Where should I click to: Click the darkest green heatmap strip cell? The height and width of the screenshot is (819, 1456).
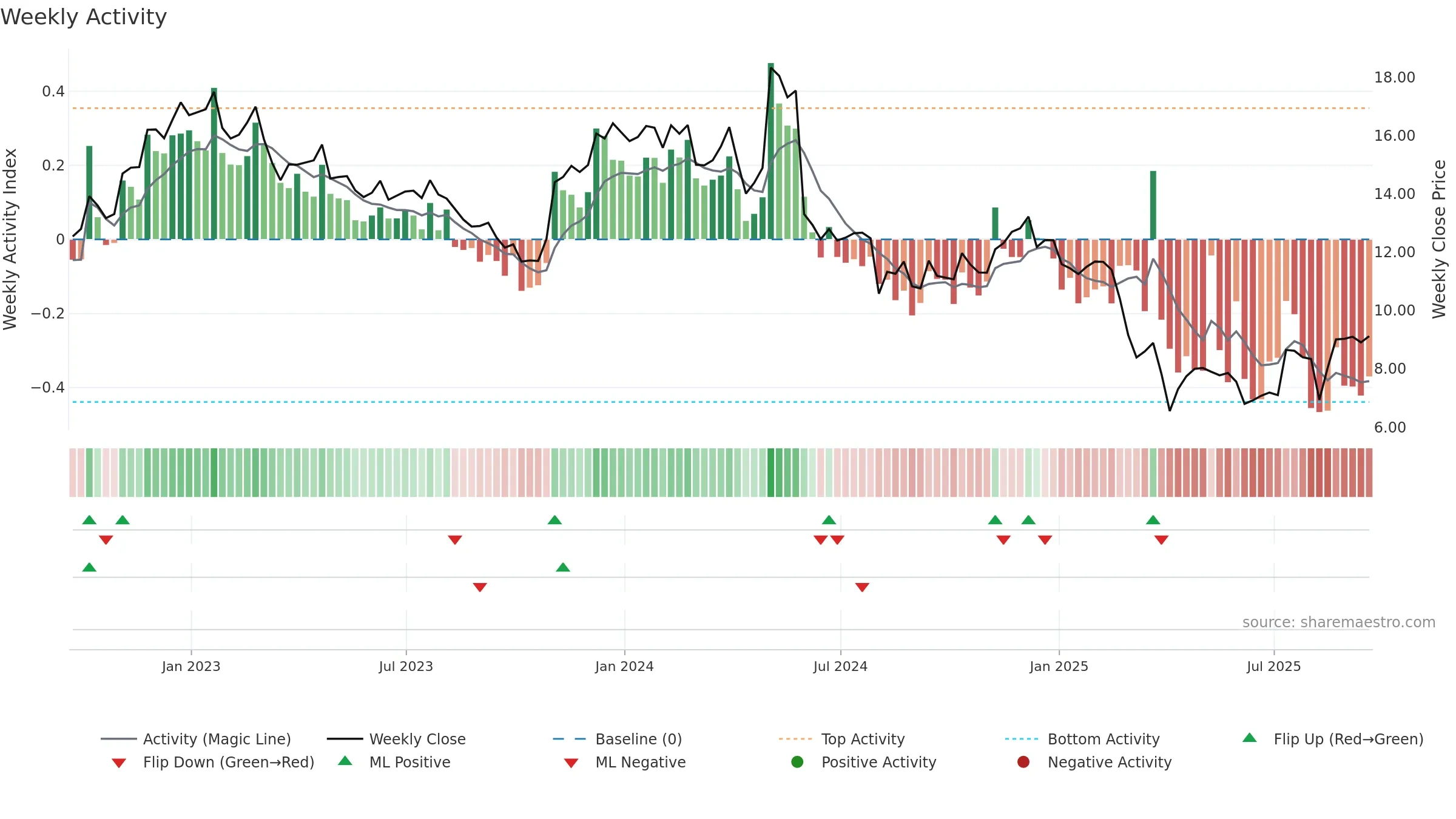770,473
